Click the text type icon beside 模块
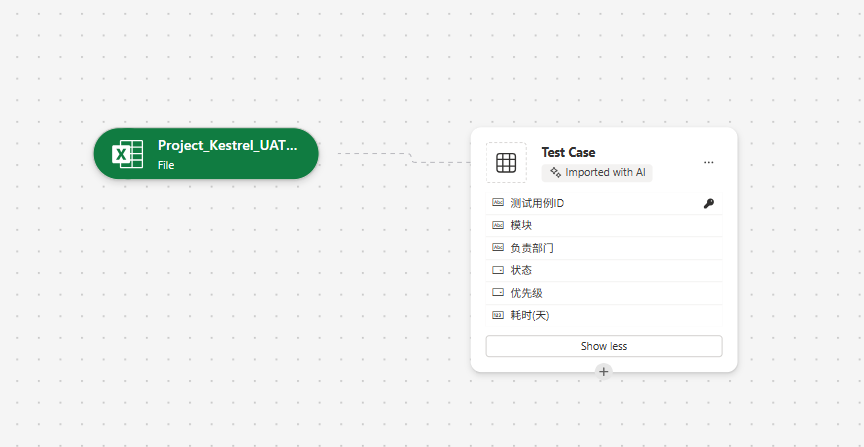The image size is (864, 447). (x=498, y=225)
